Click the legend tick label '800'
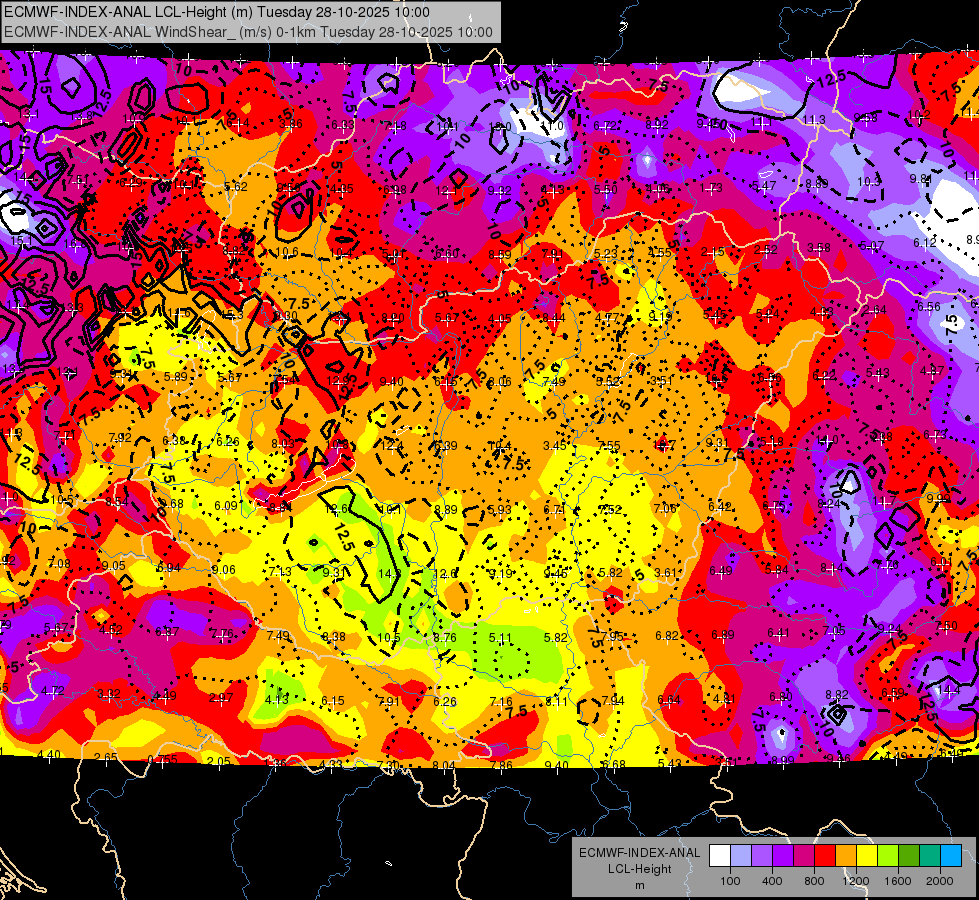This screenshot has height=900, width=979. [814, 881]
